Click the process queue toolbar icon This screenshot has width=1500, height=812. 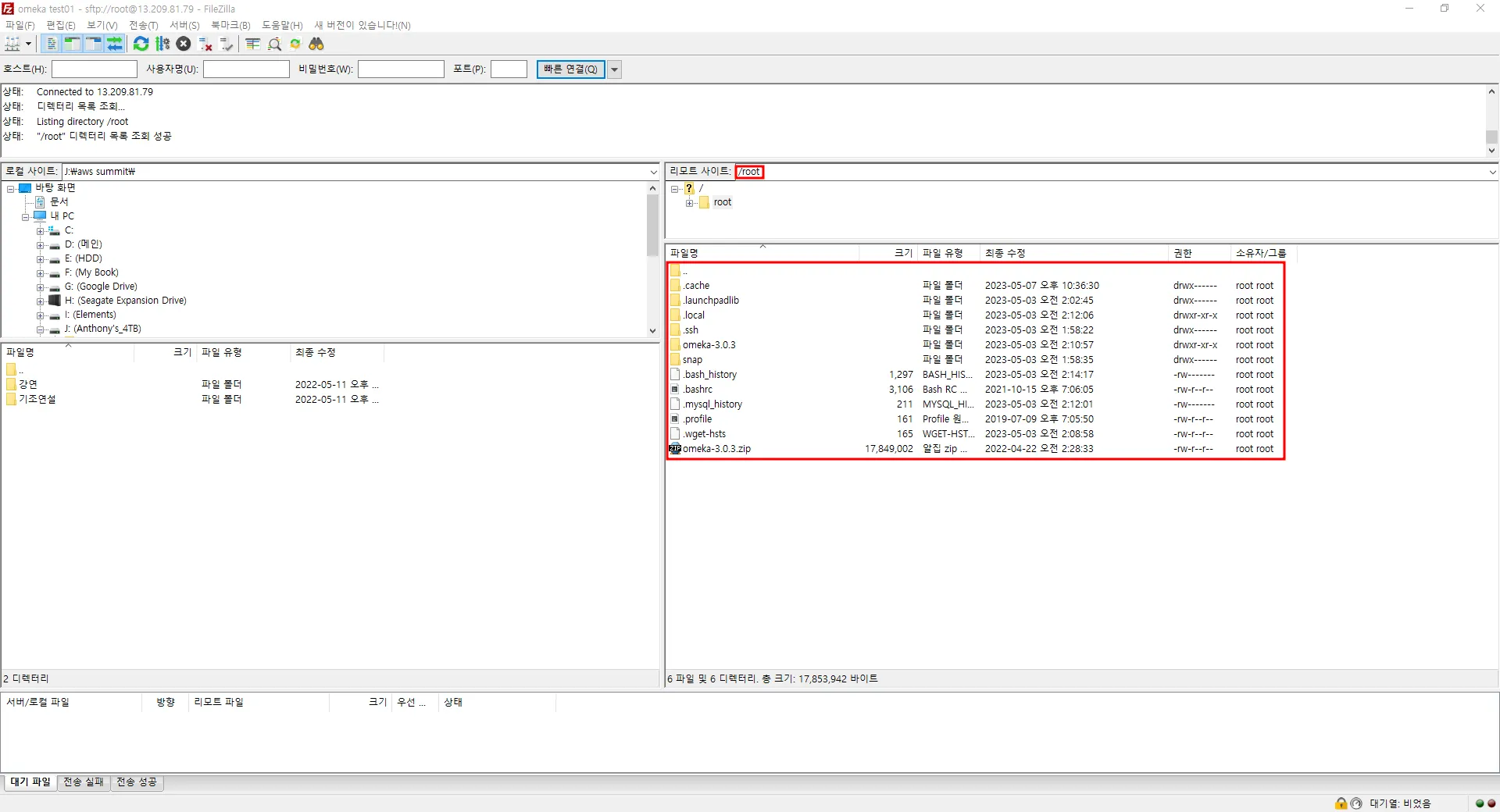click(x=162, y=44)
